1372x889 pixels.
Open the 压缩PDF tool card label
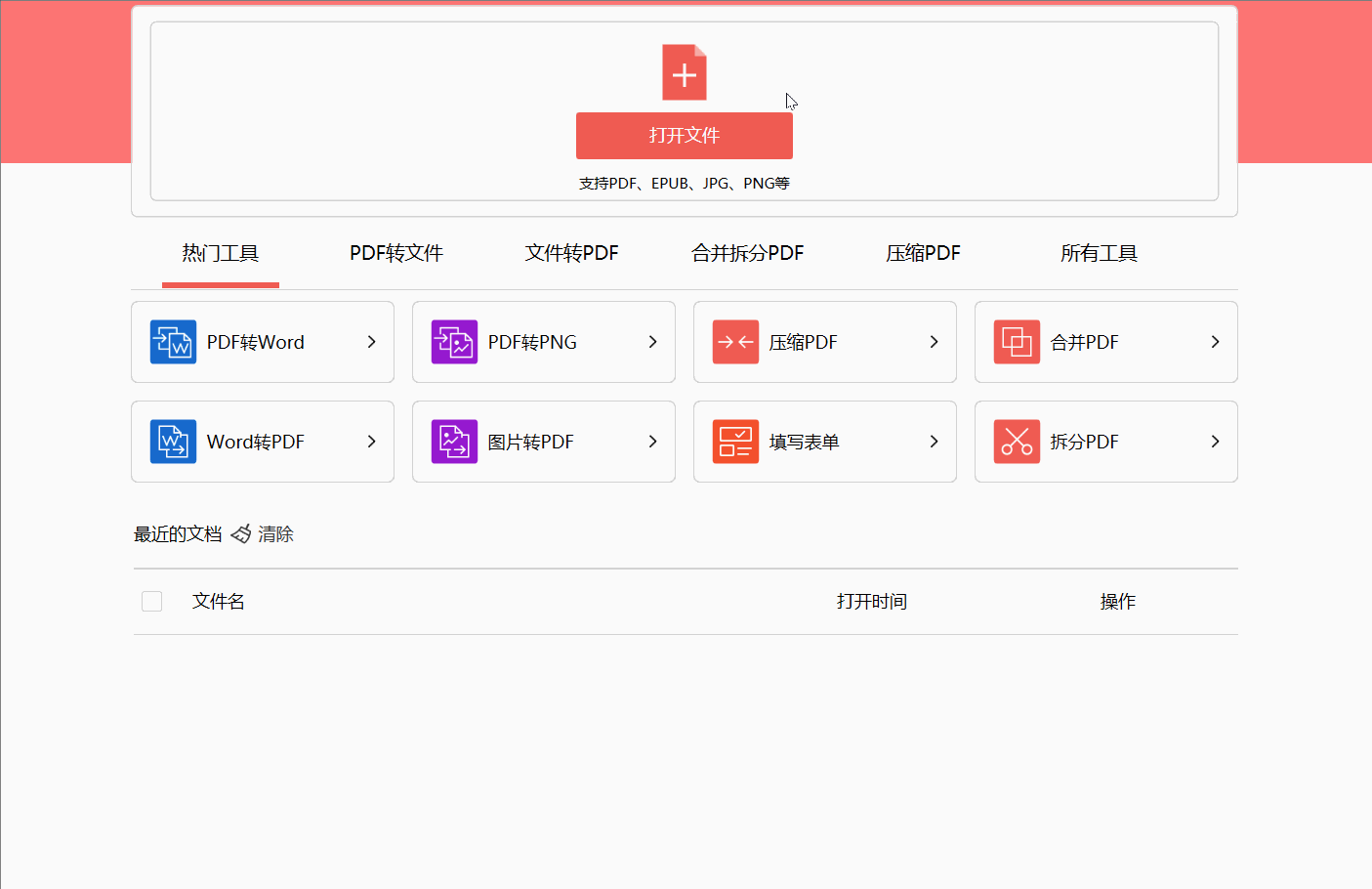pos(804,343)
